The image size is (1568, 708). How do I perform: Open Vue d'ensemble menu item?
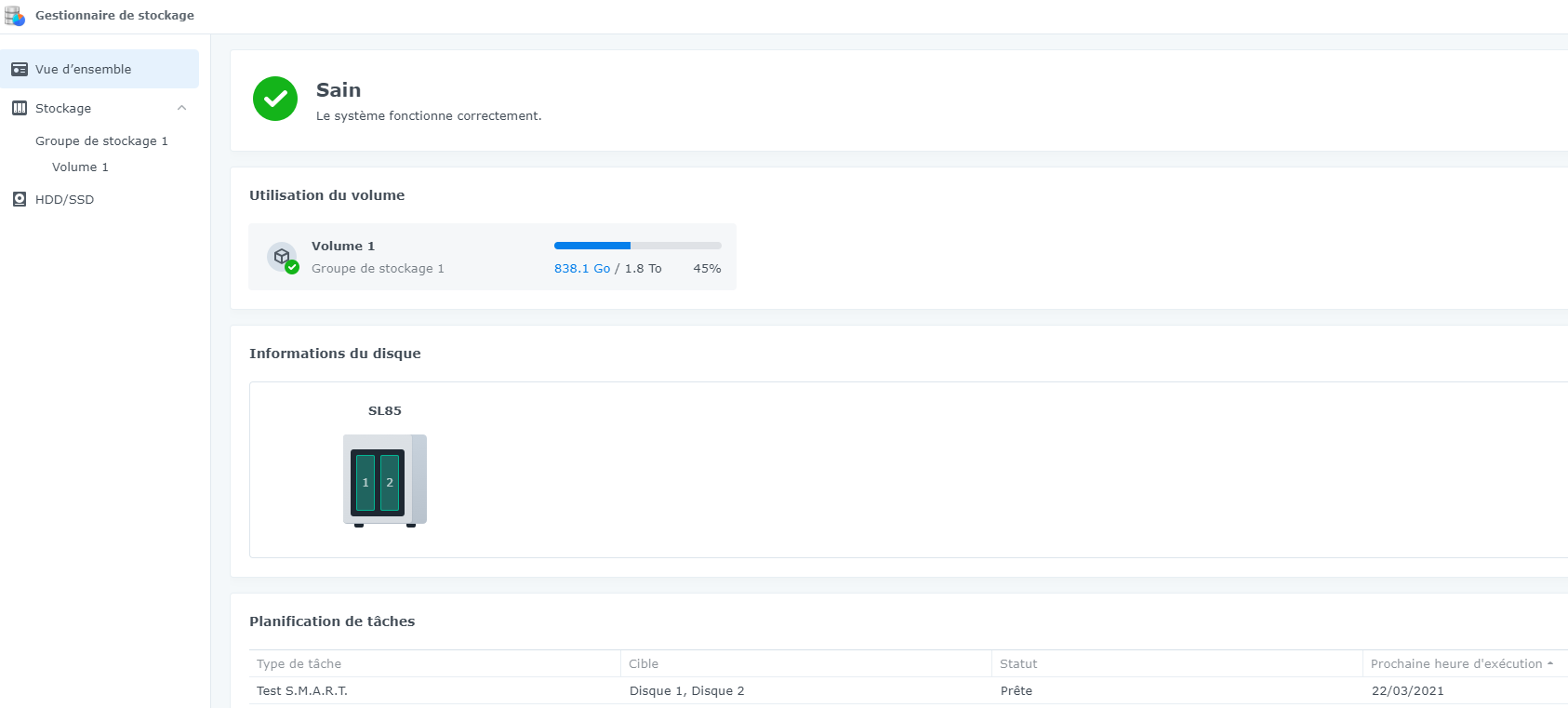84,70
